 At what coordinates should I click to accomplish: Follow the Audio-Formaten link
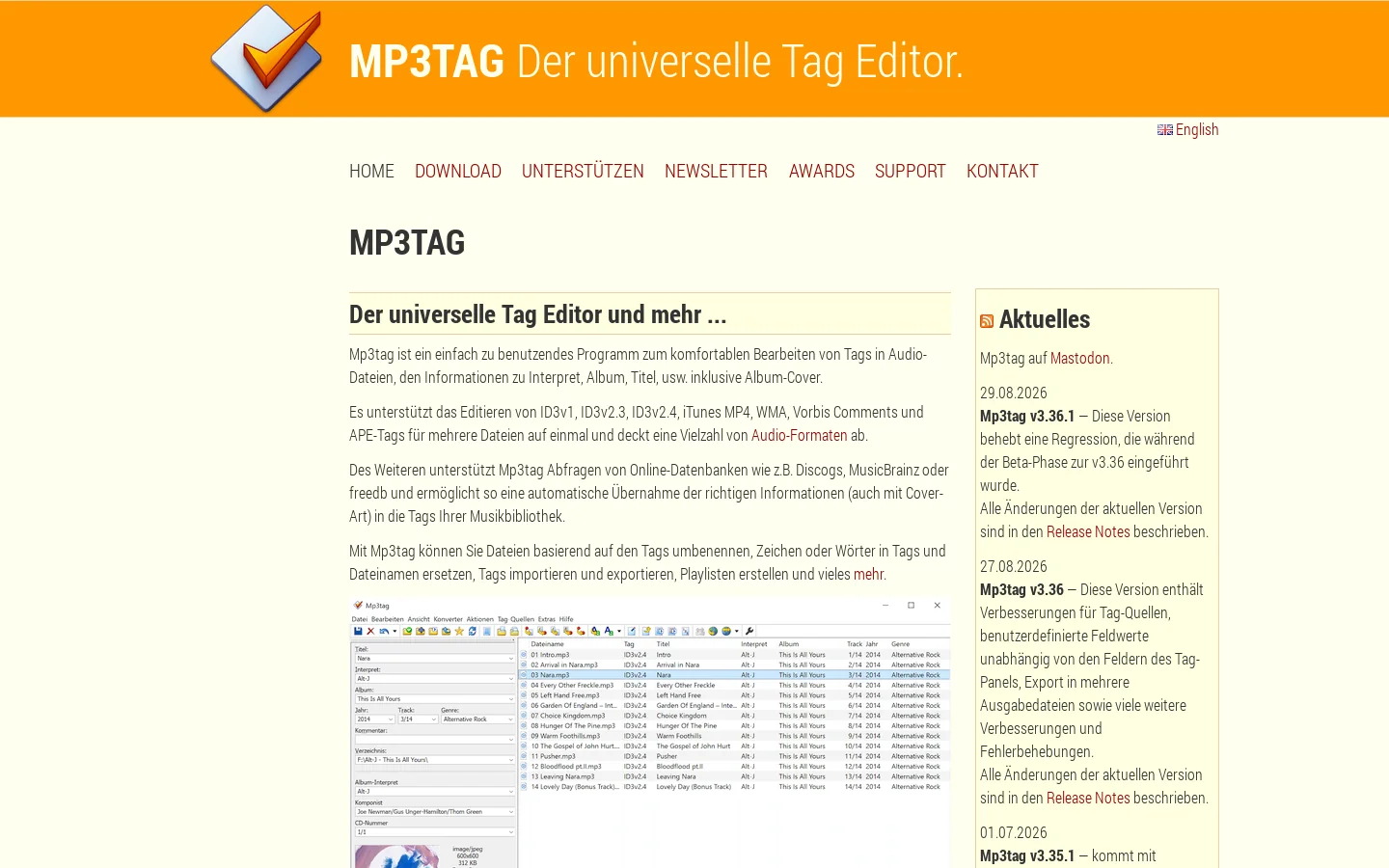point(800,436)
